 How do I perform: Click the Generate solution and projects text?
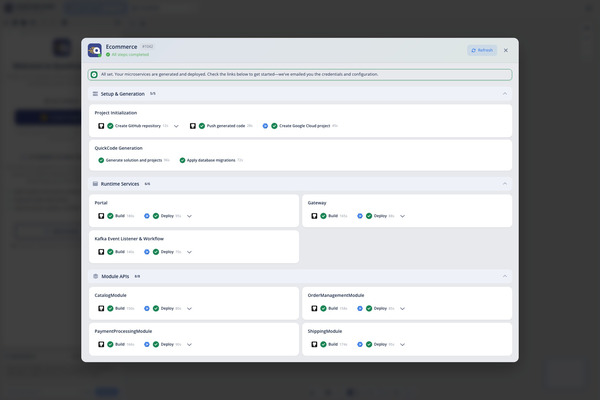pos(134,160)
